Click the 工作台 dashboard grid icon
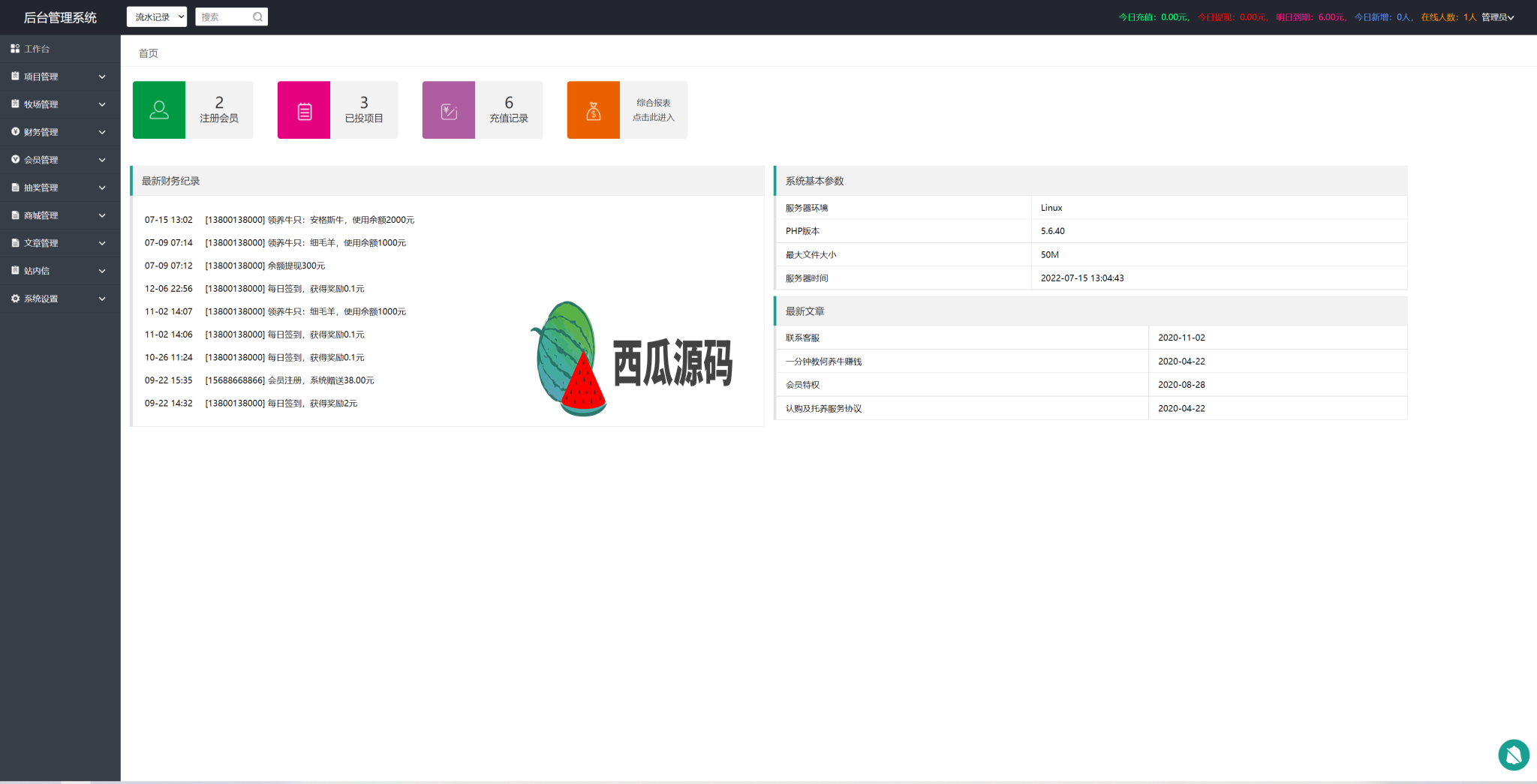Viewport: 1537px width, 784px height. 15,49
